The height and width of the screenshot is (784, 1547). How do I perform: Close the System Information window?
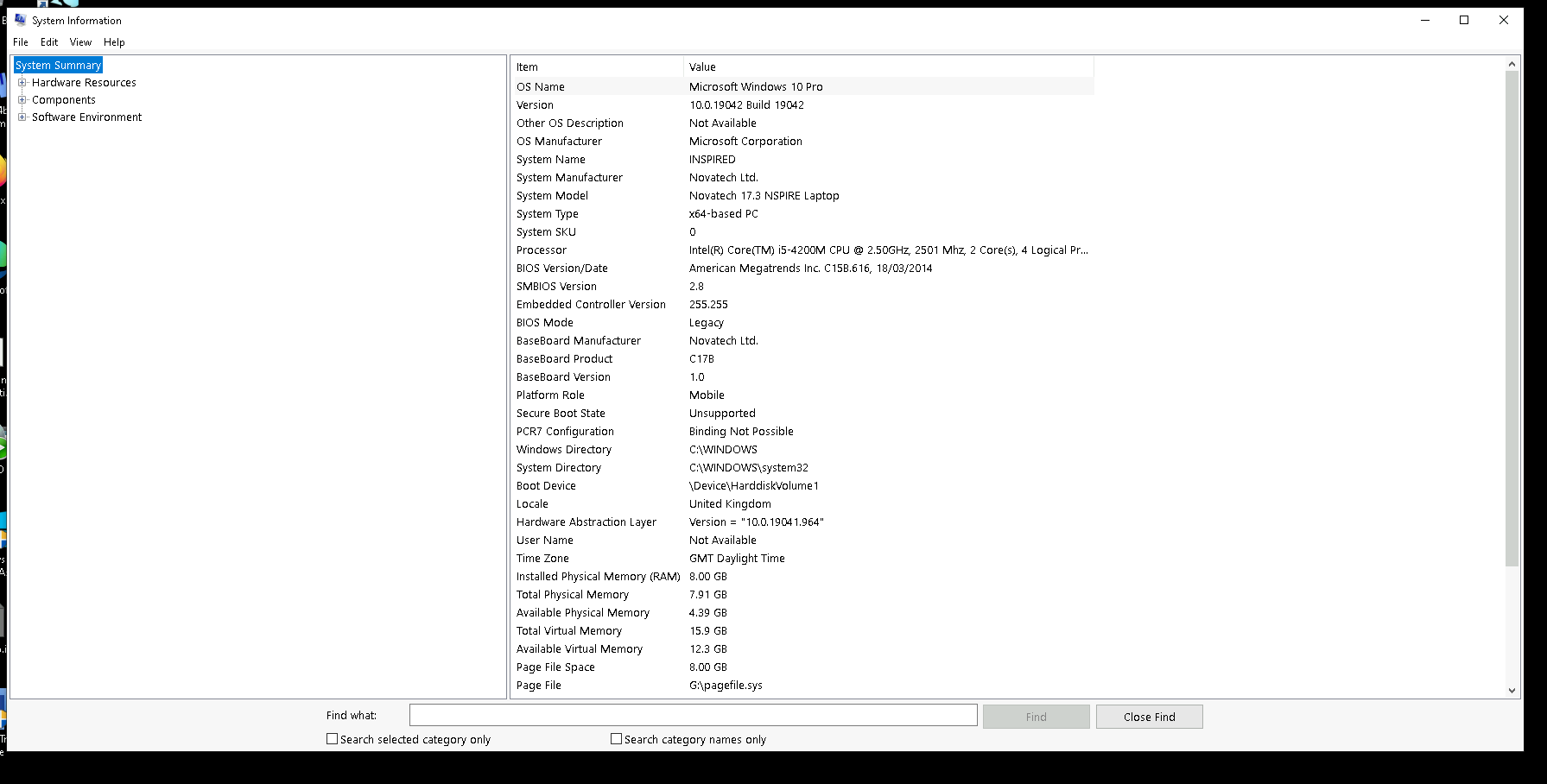1504,20
